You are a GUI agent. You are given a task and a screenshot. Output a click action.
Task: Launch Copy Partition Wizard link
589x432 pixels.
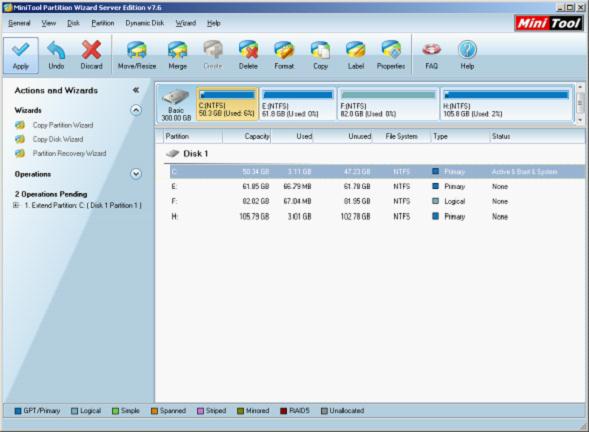pyautogui.click(x=63, y=125)
